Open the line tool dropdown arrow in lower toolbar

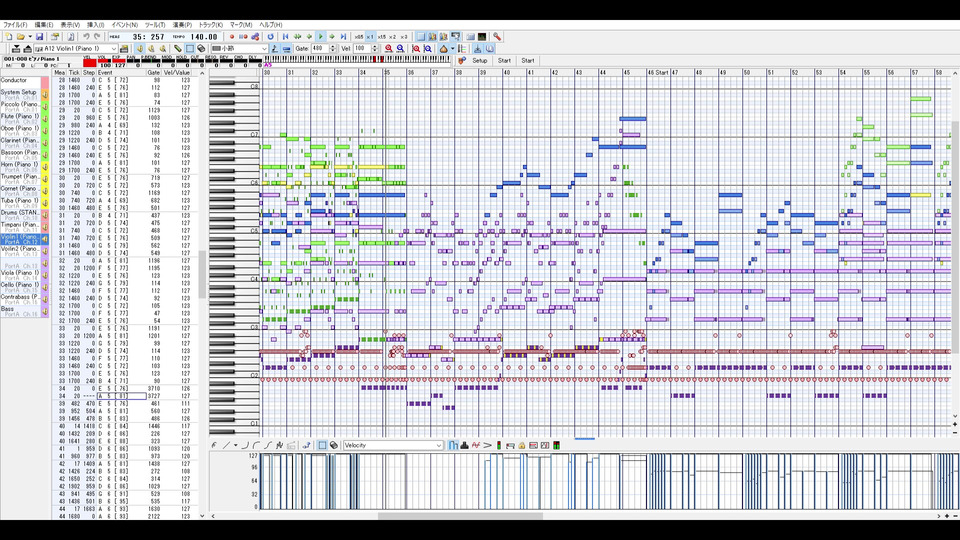coord(235,445)
